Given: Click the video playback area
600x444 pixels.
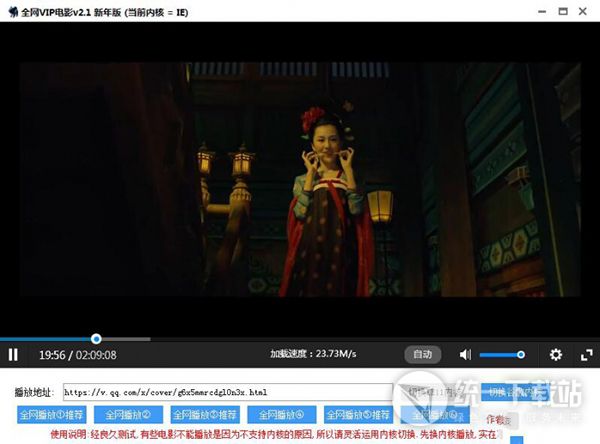Looking at the screenshot, I should [300, 180].
